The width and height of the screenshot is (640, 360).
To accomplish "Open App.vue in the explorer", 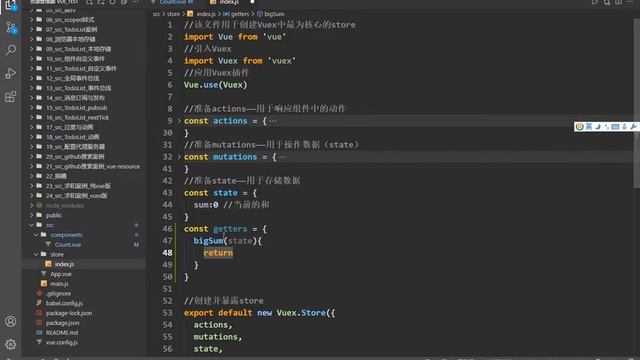I will click(x=61, y=274).
